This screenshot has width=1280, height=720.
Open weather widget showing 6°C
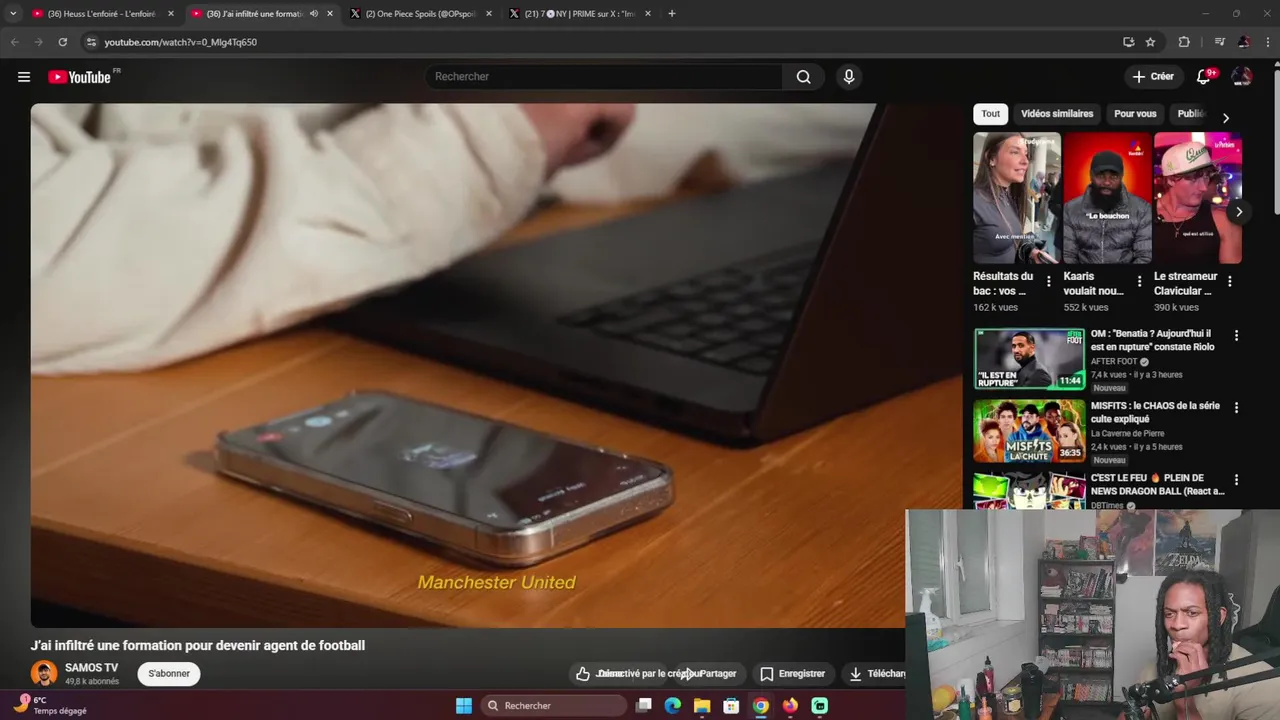click(x=48, y=705)
